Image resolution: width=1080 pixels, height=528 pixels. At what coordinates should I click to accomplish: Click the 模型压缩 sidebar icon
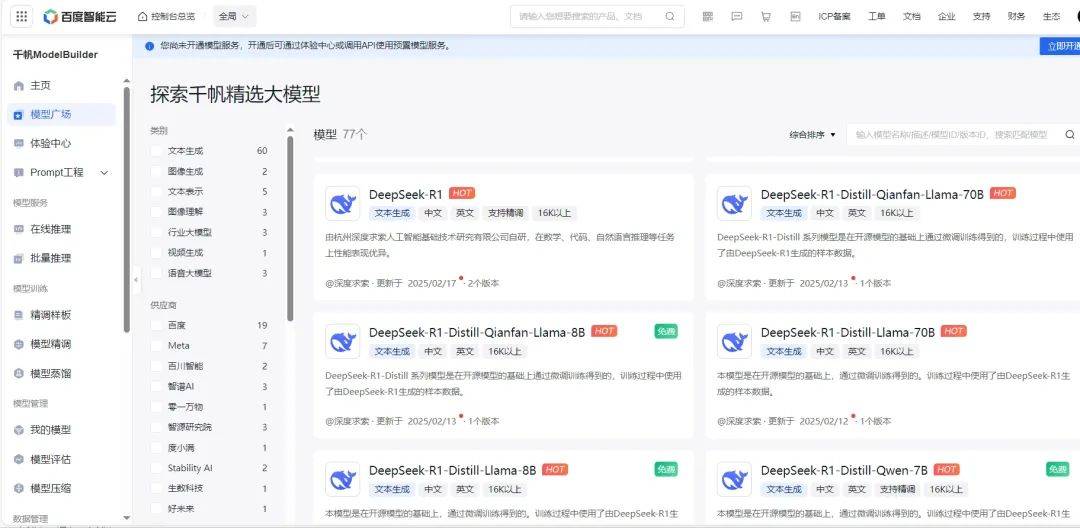click(x=19, y=489)
